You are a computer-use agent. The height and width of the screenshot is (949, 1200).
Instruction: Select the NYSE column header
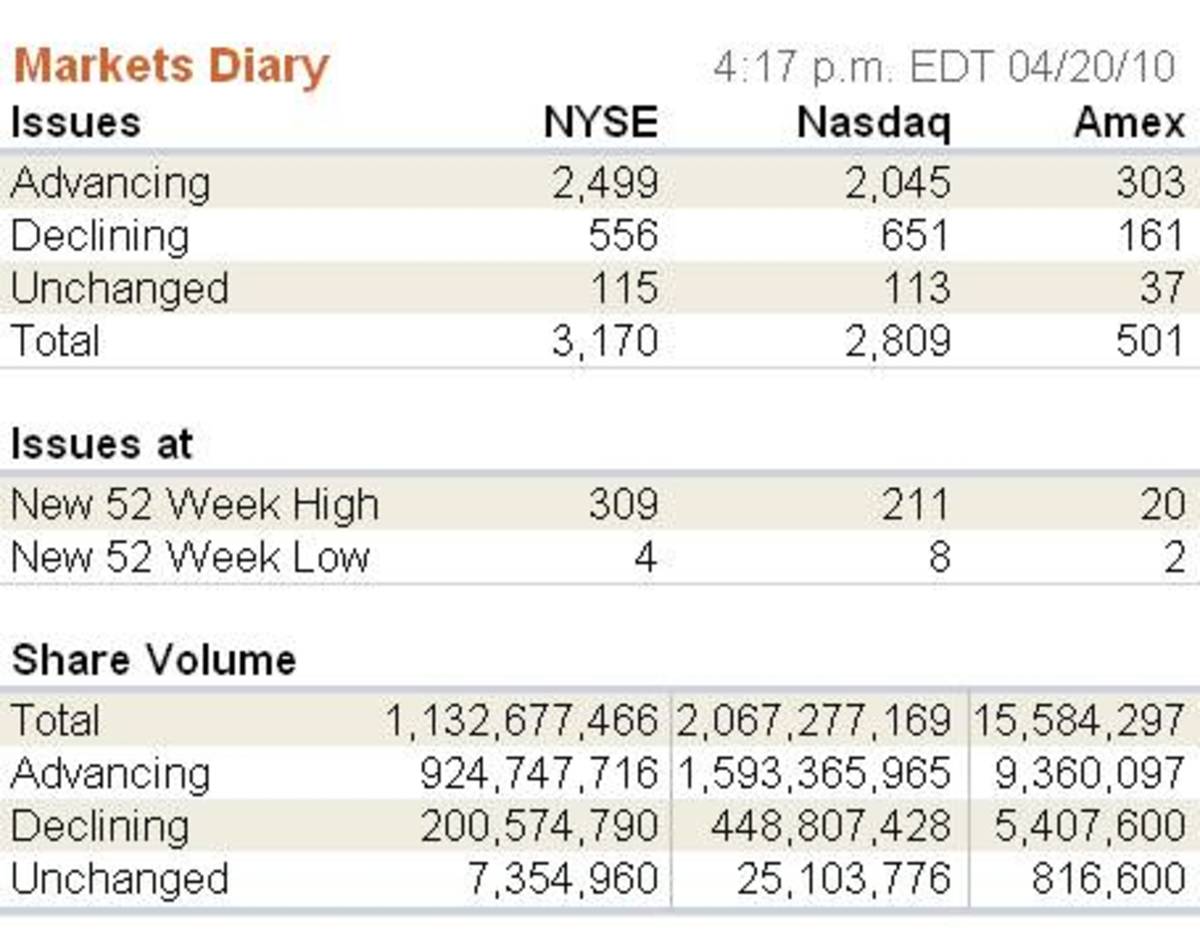(x=601, y=124)
